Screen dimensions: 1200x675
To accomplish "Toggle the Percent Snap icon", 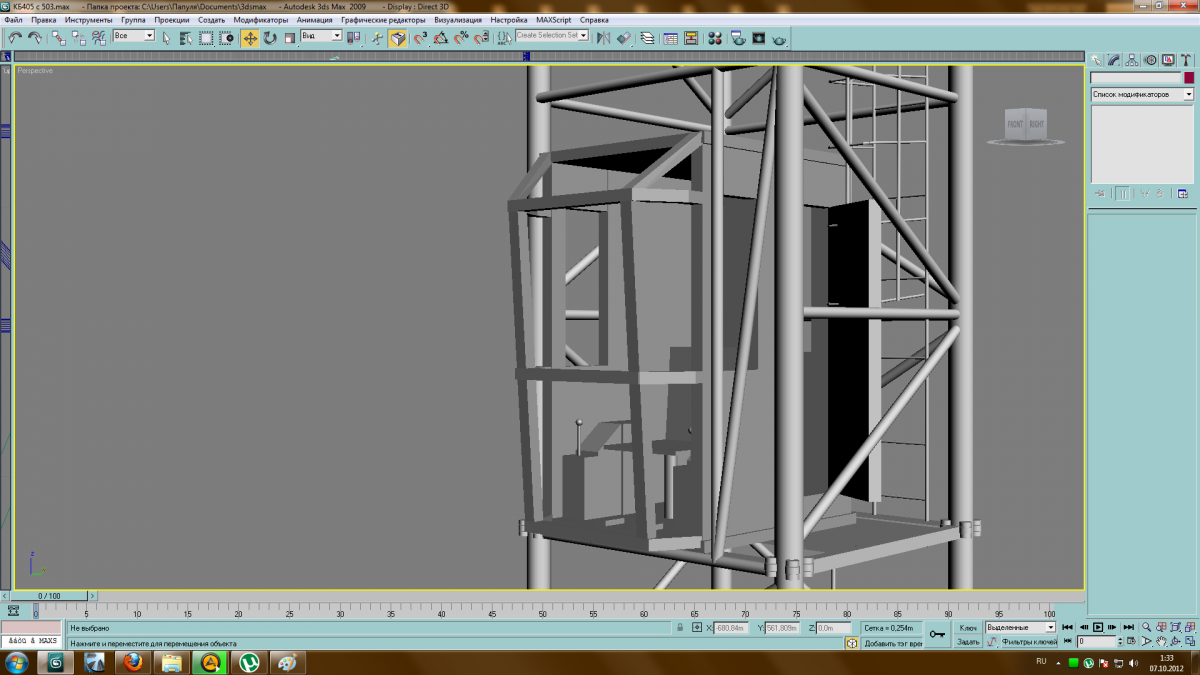I will pyautogui.click(x=461, y=38).
